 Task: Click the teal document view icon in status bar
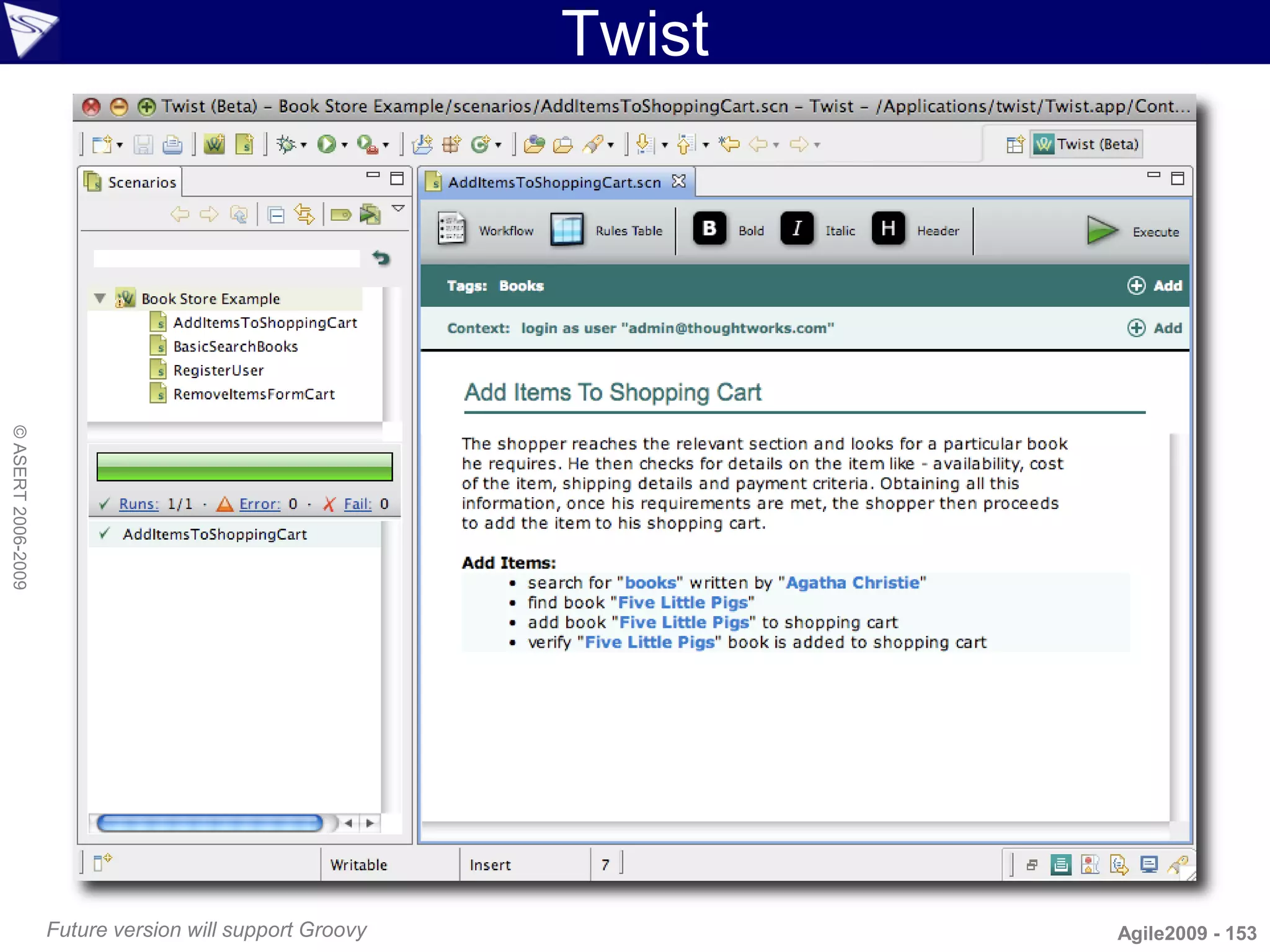(1060, 864)
